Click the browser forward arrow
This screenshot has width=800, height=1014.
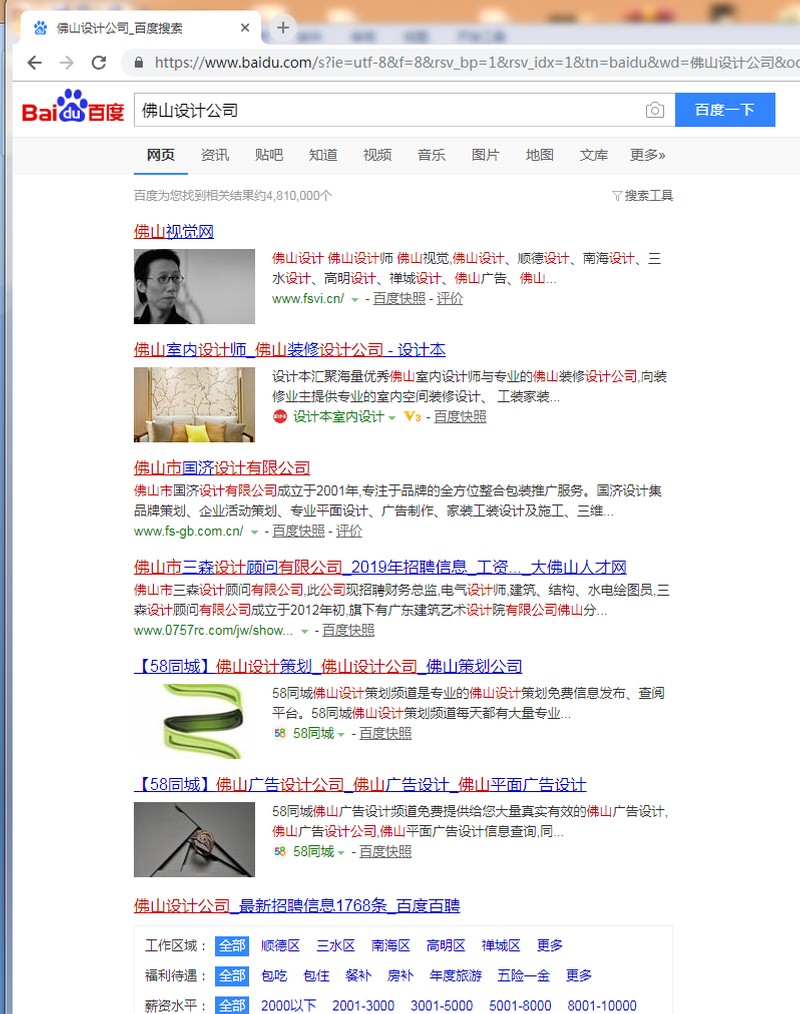(67, 63)
